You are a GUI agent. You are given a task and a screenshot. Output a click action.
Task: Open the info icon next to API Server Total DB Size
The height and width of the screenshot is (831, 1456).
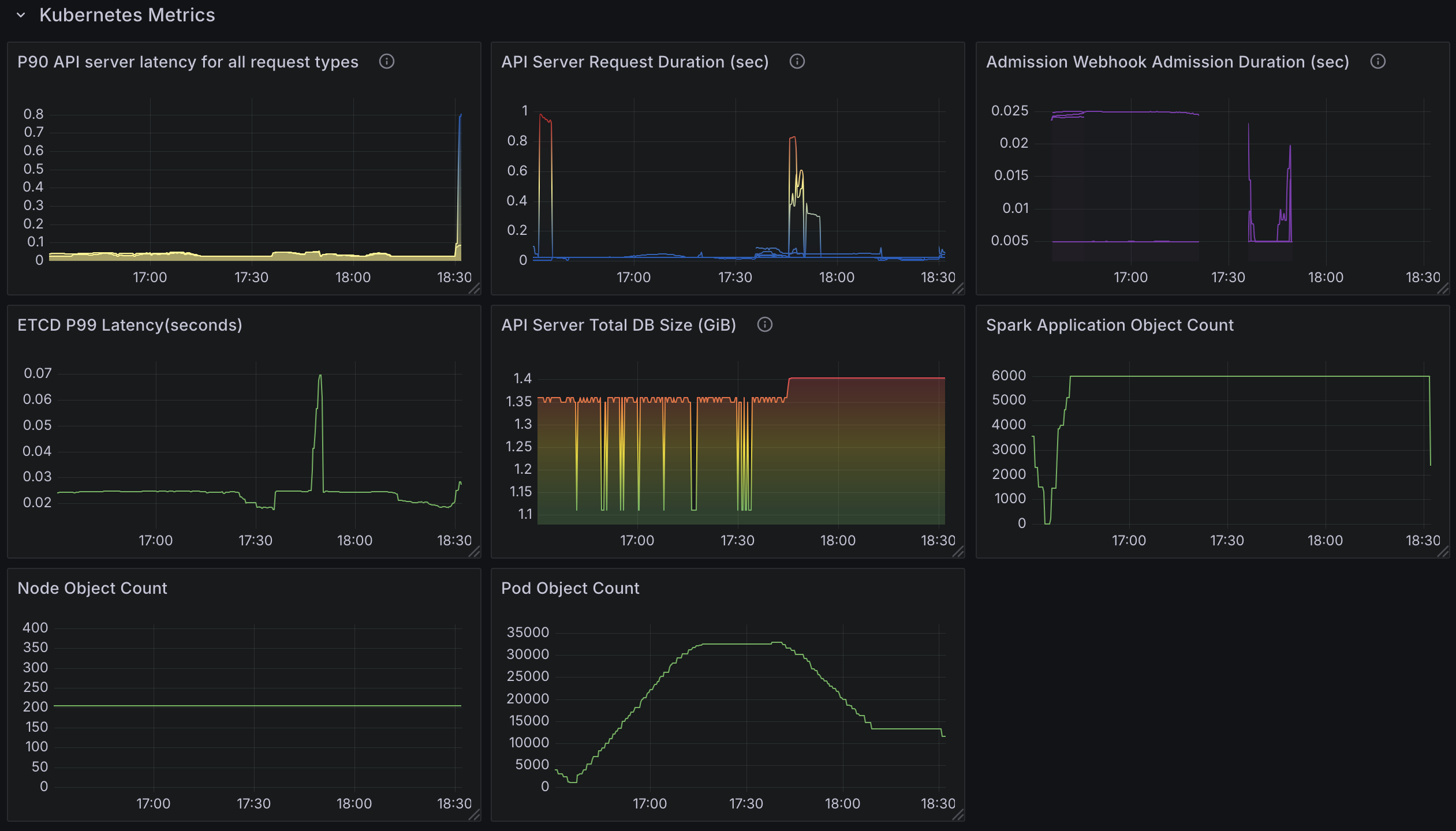[x=765, y=325]
